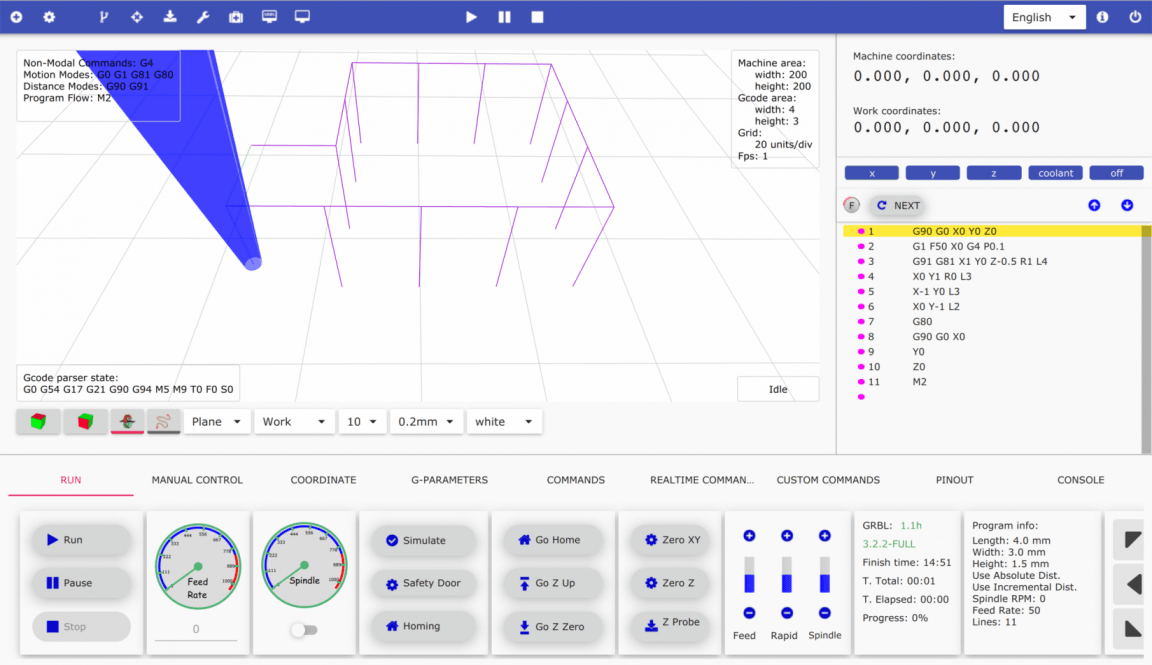Click the wrench tools icon in the toolbar
Image resolution: width=1152 pixels, height=665 pixels.
click(202, 16)
